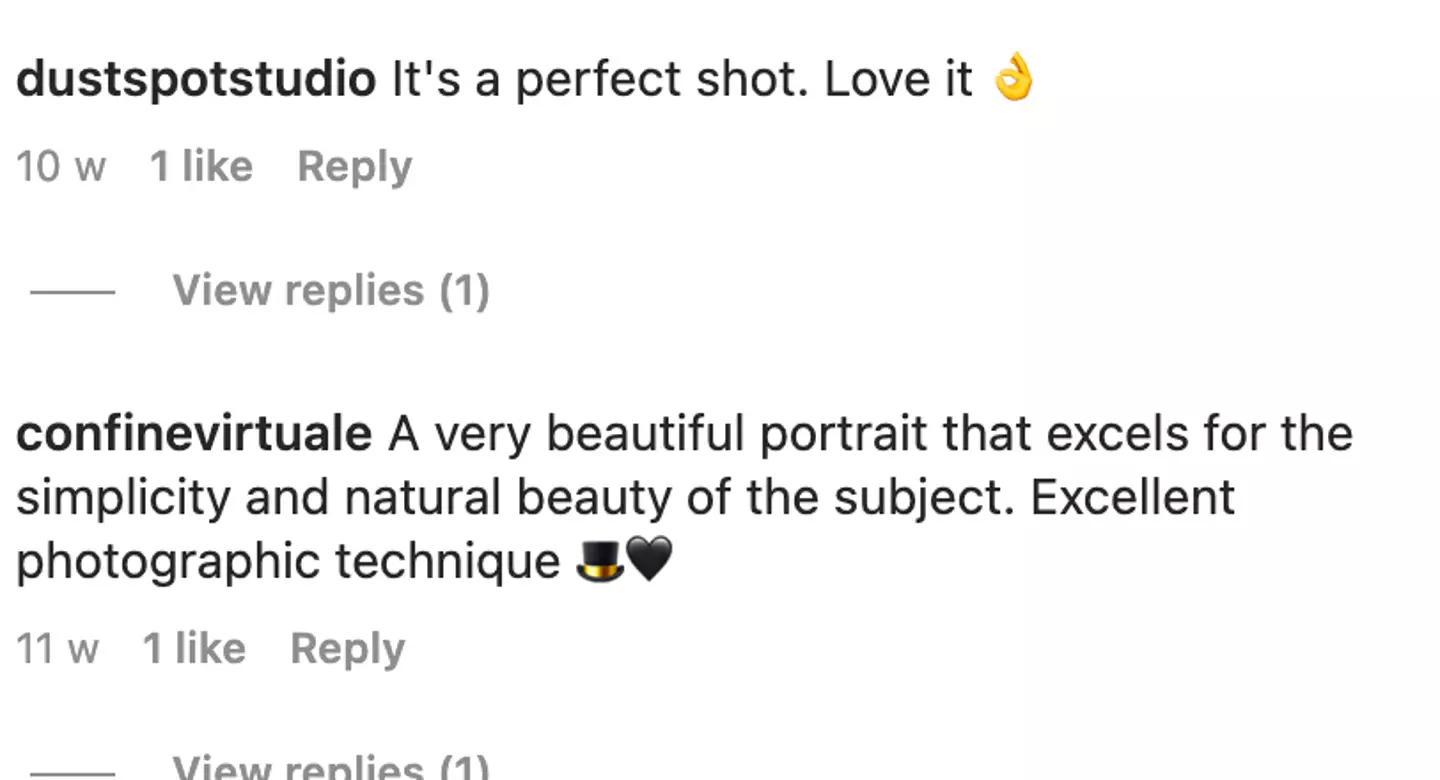Screen dimensions: 1440x780
Task: Click the top hat emoji
Action: (x=600, y=561)
